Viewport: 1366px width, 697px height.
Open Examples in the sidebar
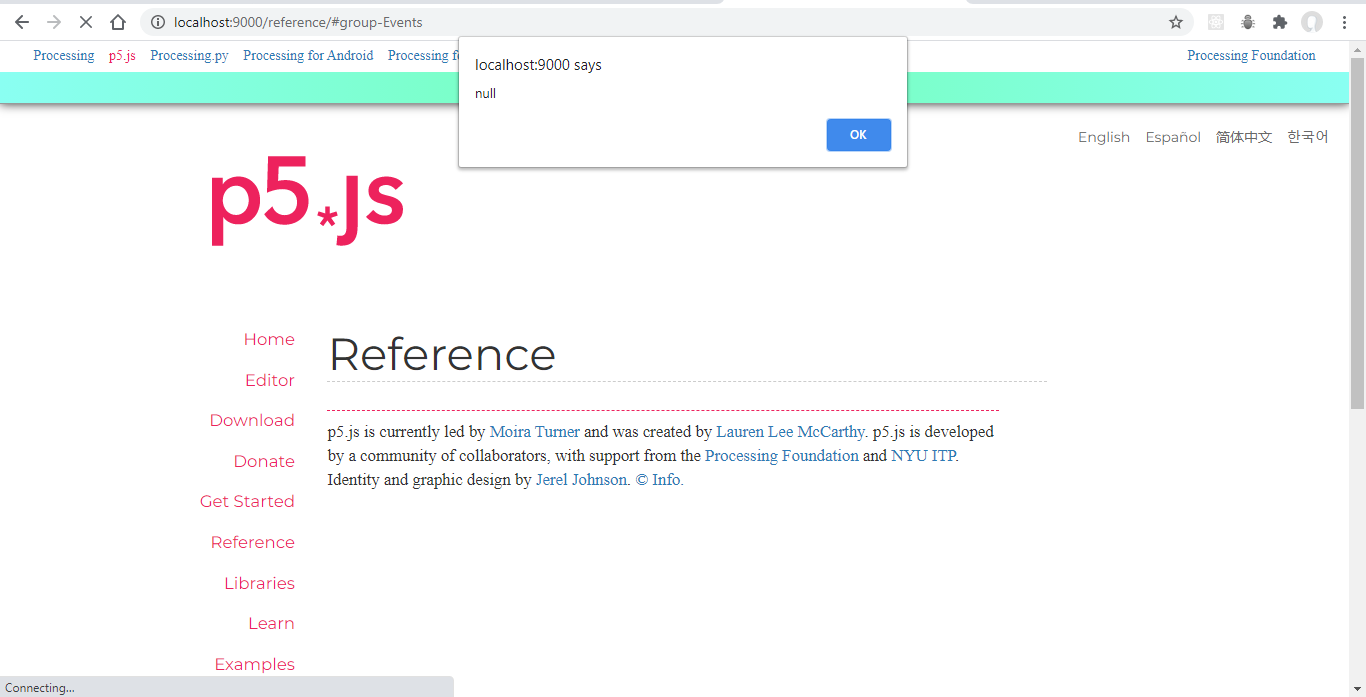pos(254,664)
